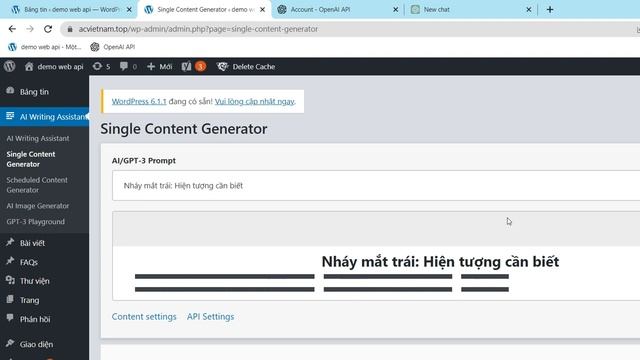This screenshot has width=640, height=360.
Task: Click the Delete Cache cheetah icon
Action: 222,67
